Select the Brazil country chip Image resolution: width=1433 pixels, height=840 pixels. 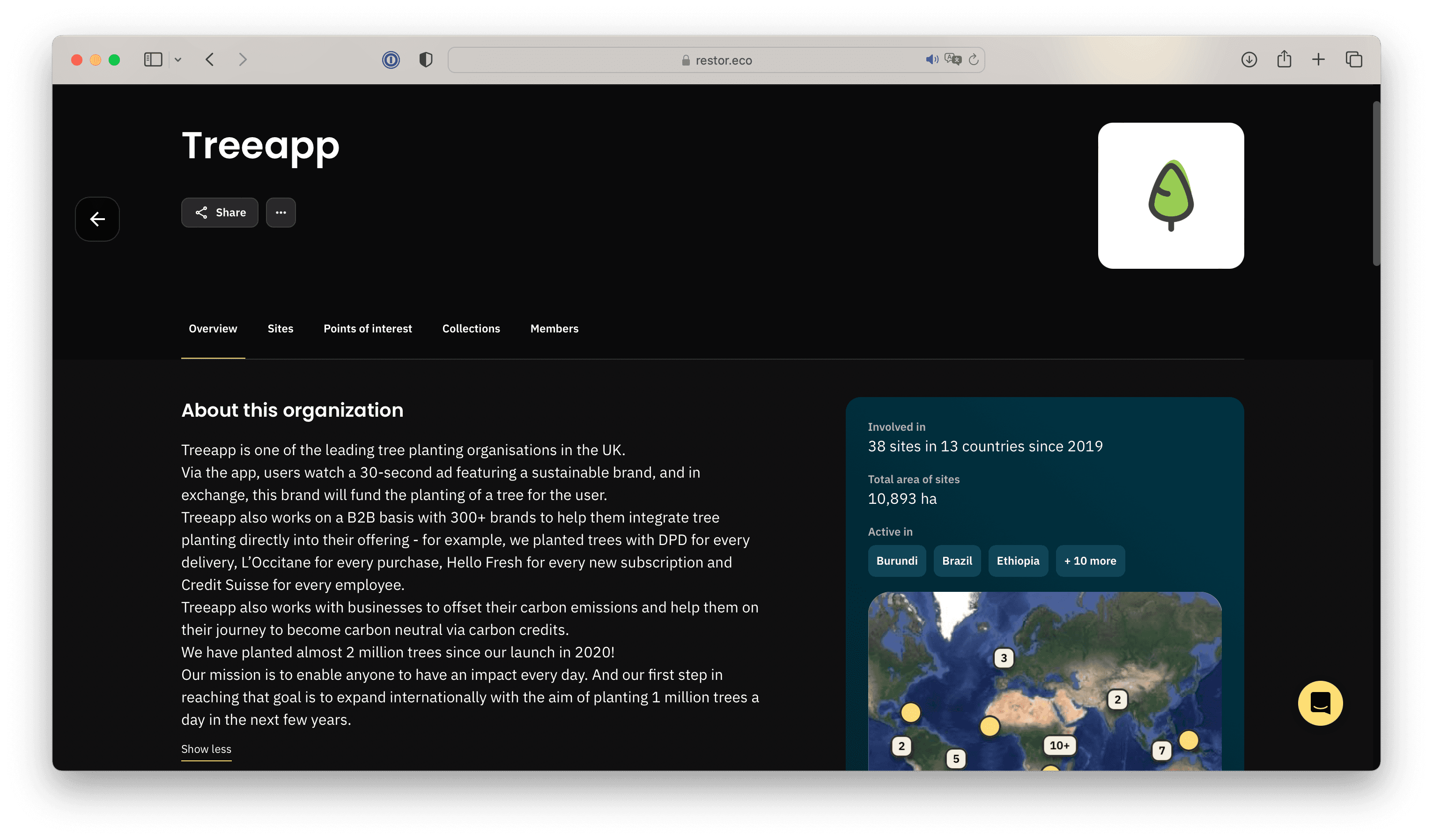point(957,561)
